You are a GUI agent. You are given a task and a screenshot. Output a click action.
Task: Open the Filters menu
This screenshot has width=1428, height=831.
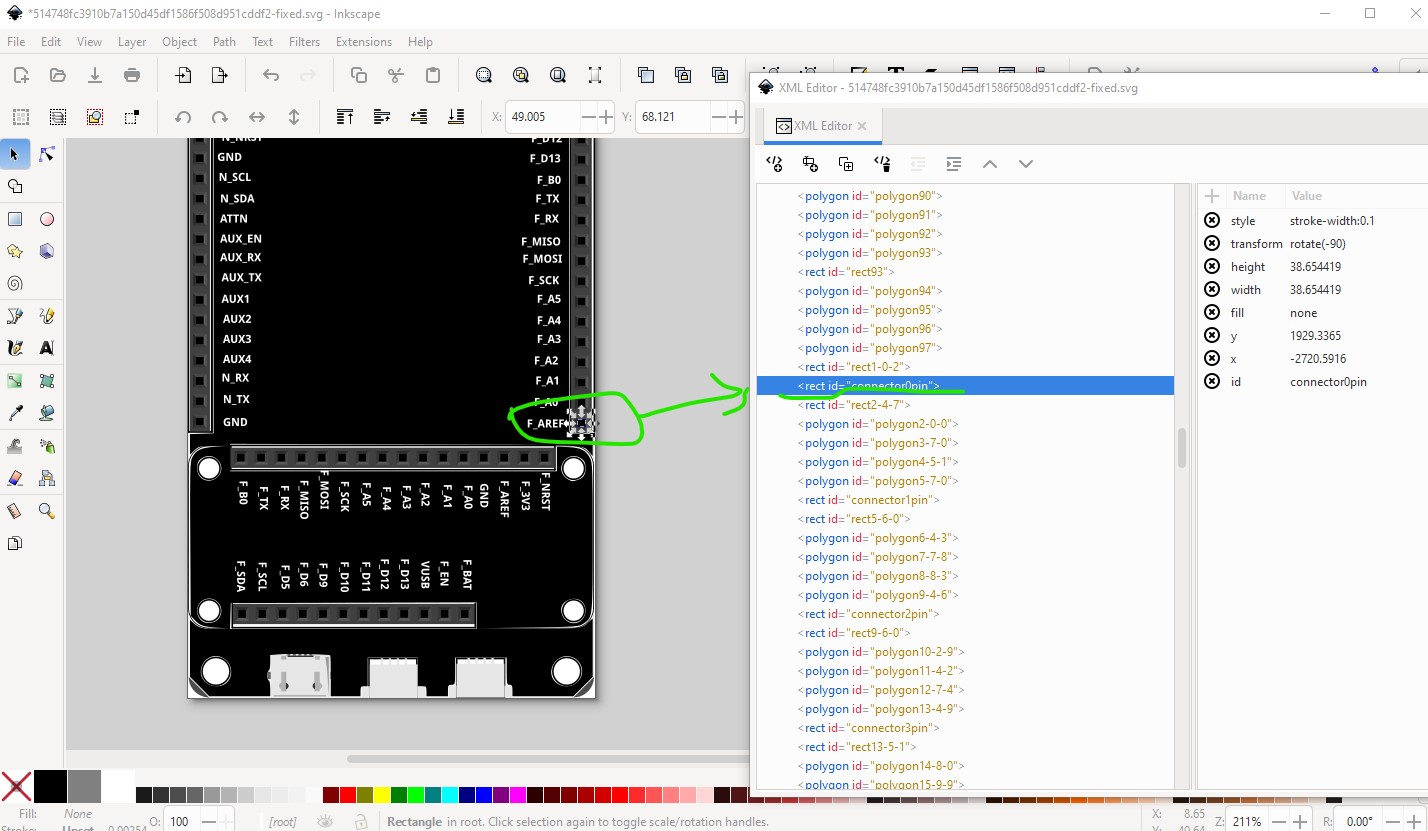tap(304, 42)
